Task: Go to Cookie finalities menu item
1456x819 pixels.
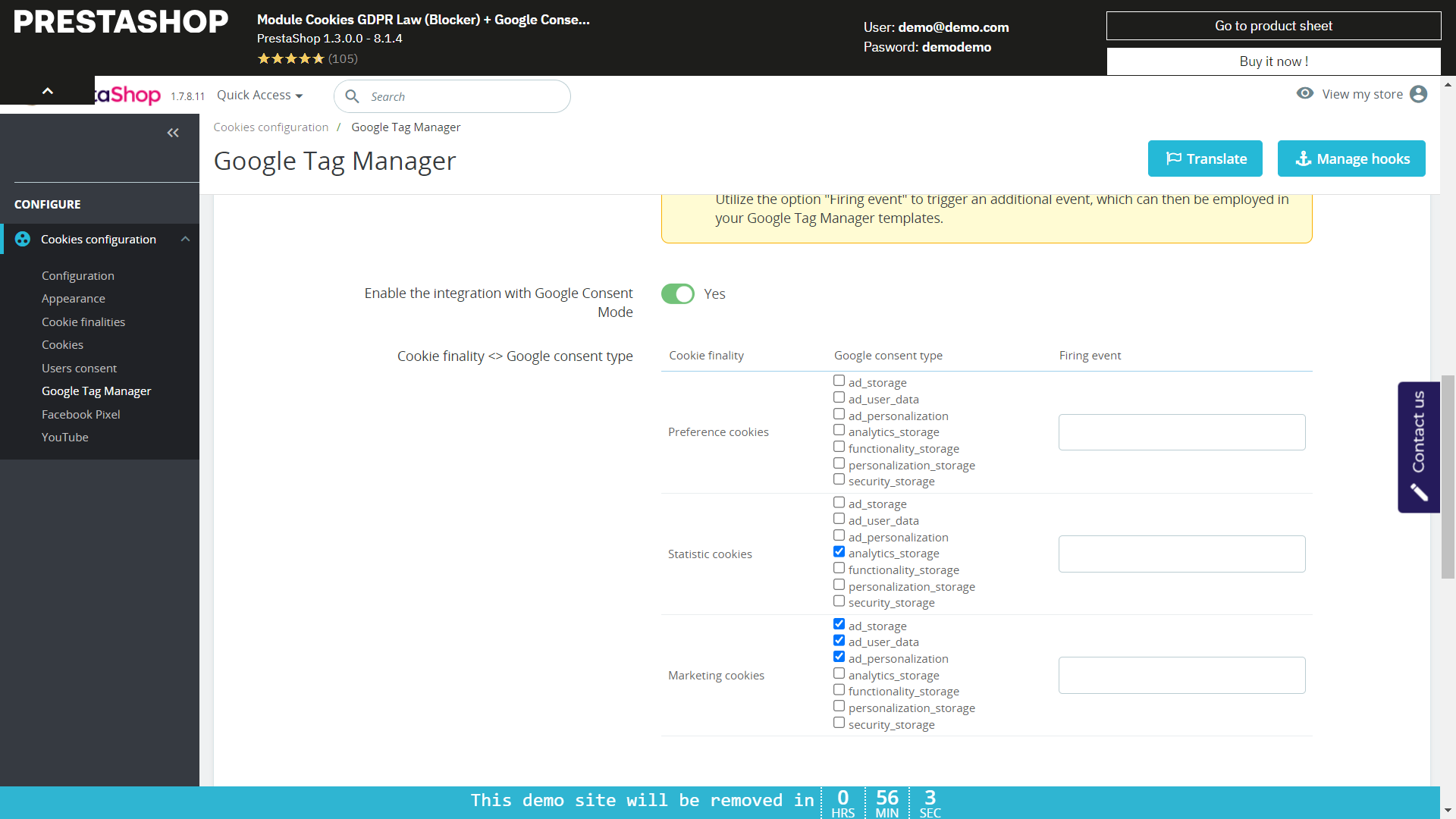Action: tap(83, 322)
